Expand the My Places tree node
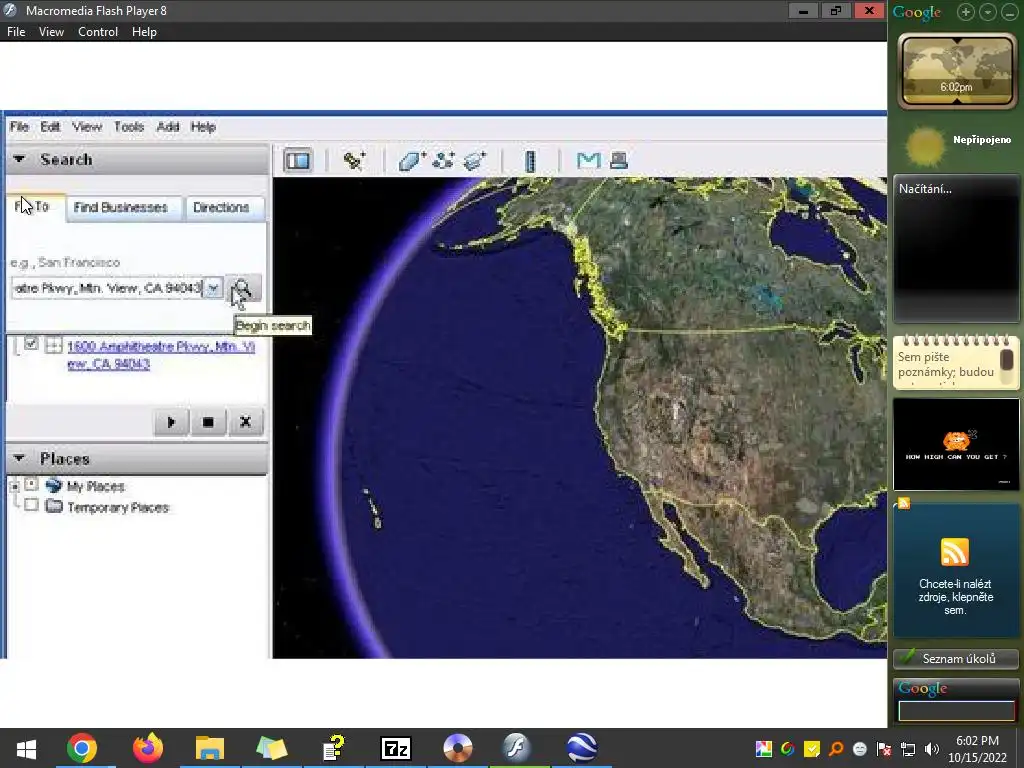 (14, 487)
